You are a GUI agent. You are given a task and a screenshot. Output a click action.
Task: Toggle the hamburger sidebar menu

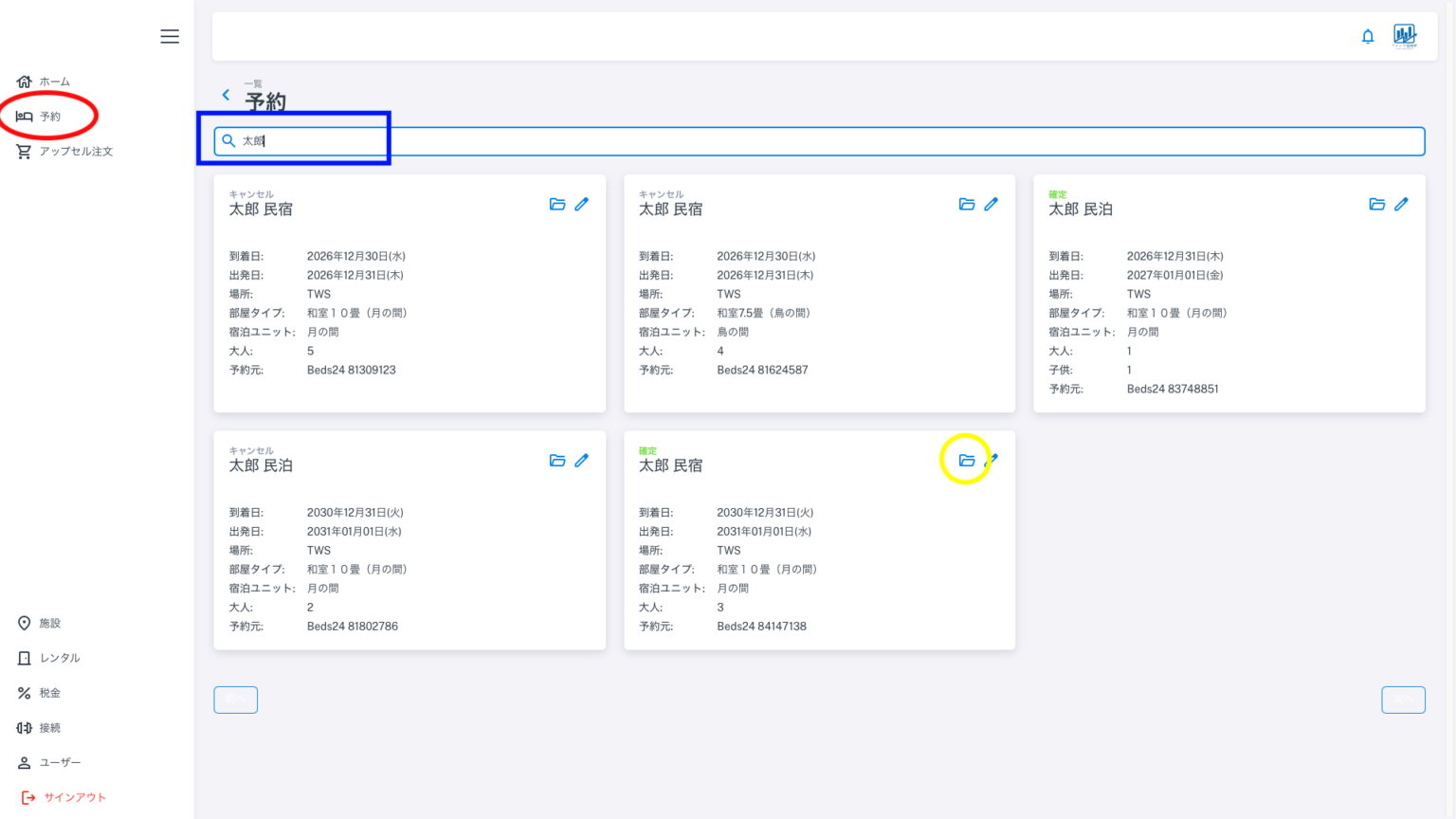click(170, 36)
